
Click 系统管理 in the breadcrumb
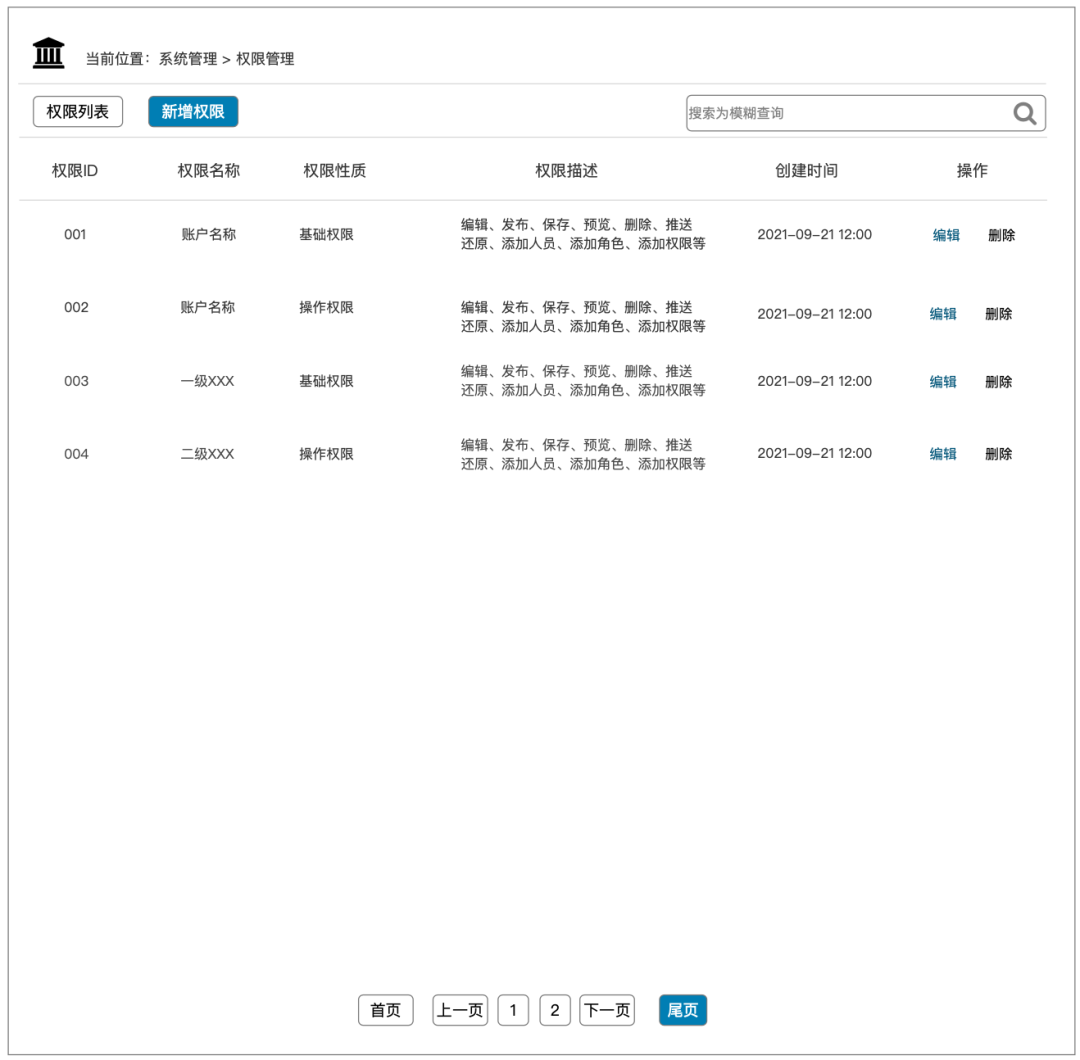click(188, 59)
